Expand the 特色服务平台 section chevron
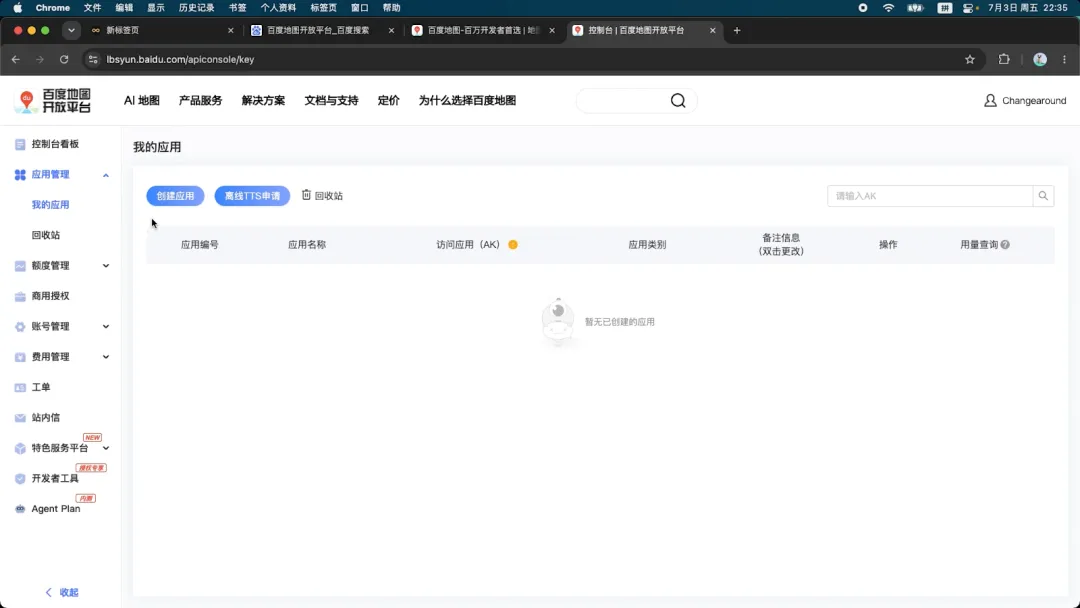The height and width of the screenshot is (608, 1080). [x=105, y=448]
